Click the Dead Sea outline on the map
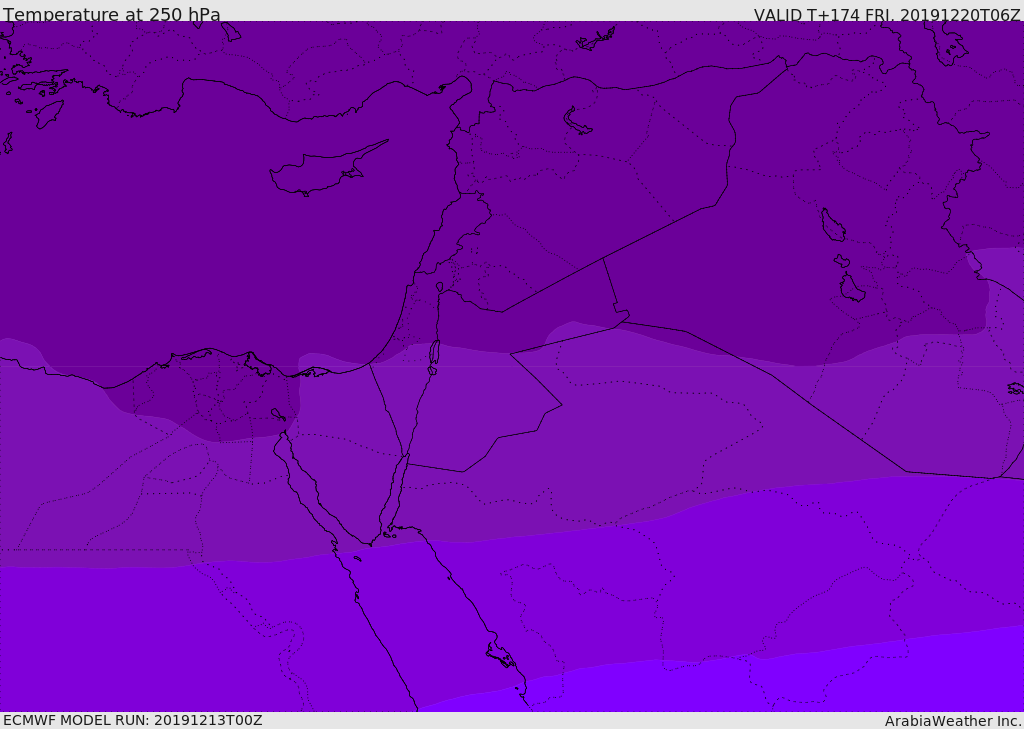The width and height of the screenshot is (1024, 729). click(x=434, y=356)
